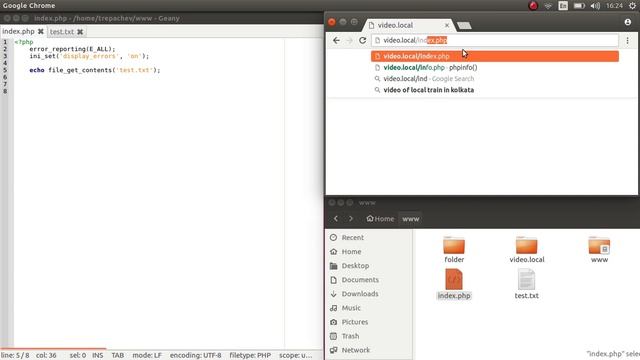Close test.txt tab in Geany
640x360 pixels.
tap(80, 31)
